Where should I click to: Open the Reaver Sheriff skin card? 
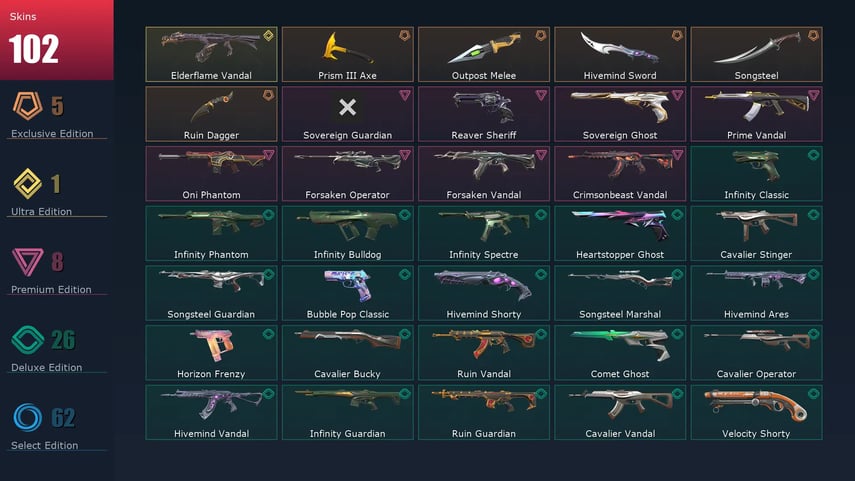coord(484,114)
